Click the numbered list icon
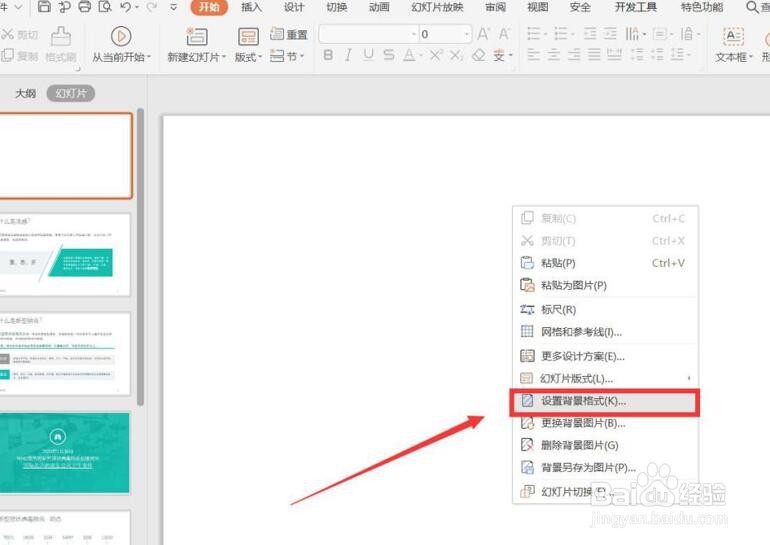Screen dimensions: 770x545 click(x=561, y=34)
